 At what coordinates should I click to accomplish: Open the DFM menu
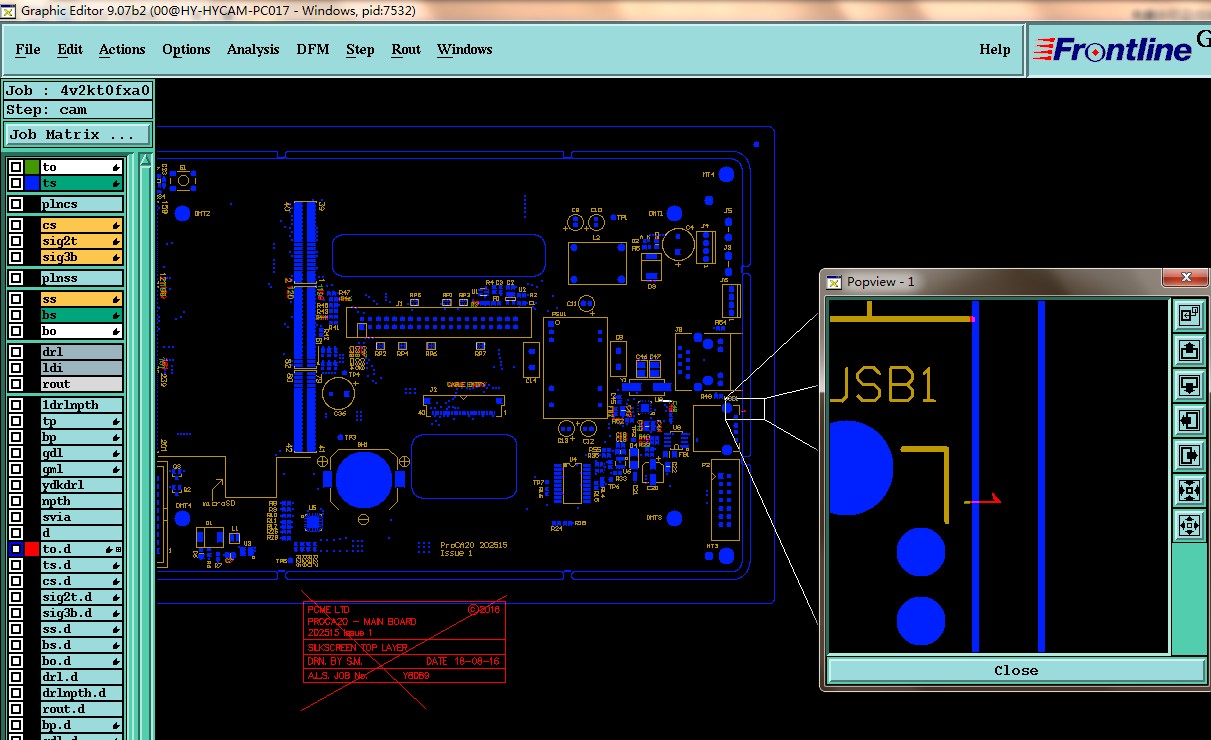pyautogui.click(x=313, y=49)
